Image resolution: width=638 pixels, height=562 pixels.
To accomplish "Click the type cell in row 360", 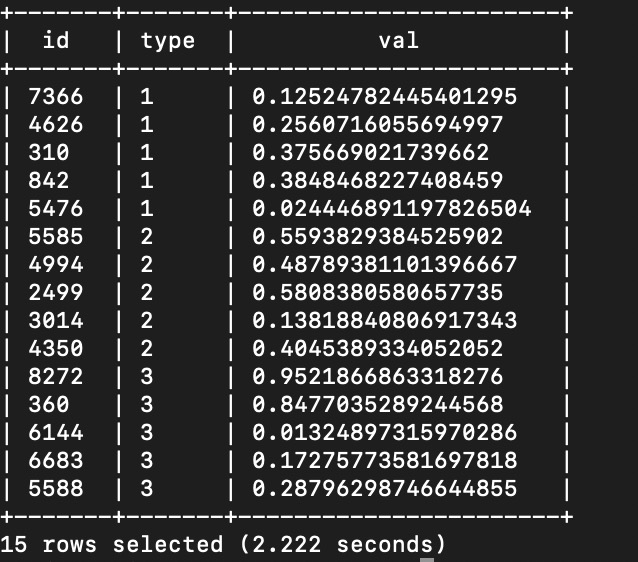I will (x=147, y=405).
